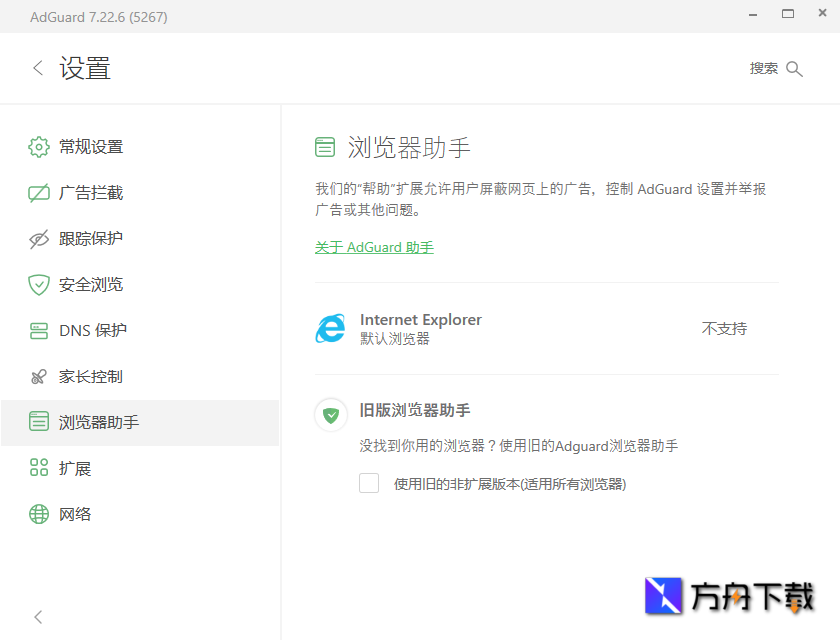Viewport: 840px width, 640px height.
Task: Click the search magnifier icon
Action: point(795,68)
